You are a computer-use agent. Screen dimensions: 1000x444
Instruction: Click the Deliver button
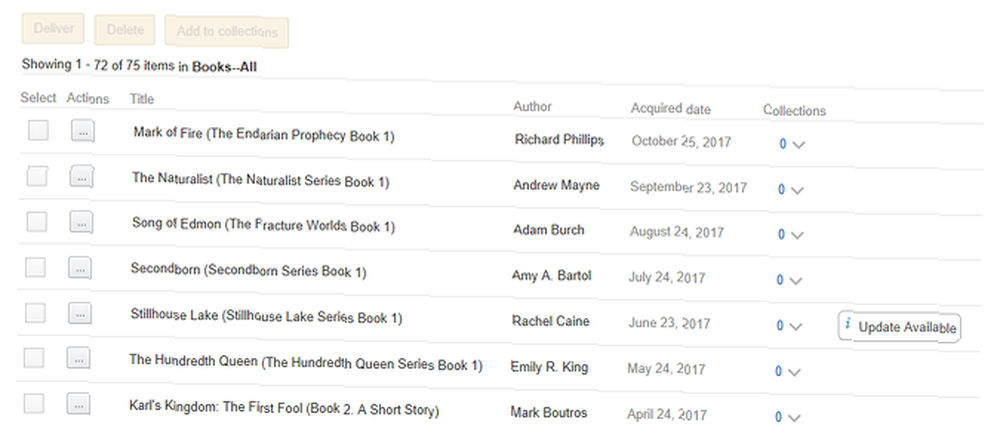54,29
